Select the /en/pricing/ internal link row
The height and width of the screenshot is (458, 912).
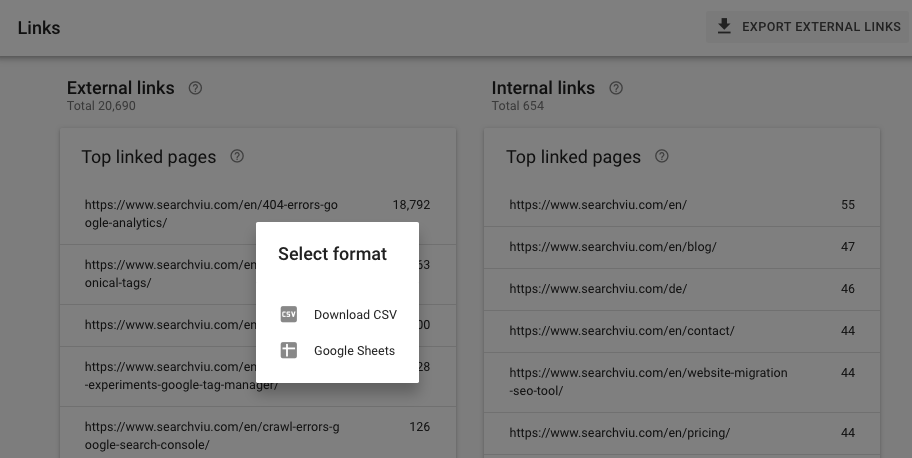click(x=620, y=433)
